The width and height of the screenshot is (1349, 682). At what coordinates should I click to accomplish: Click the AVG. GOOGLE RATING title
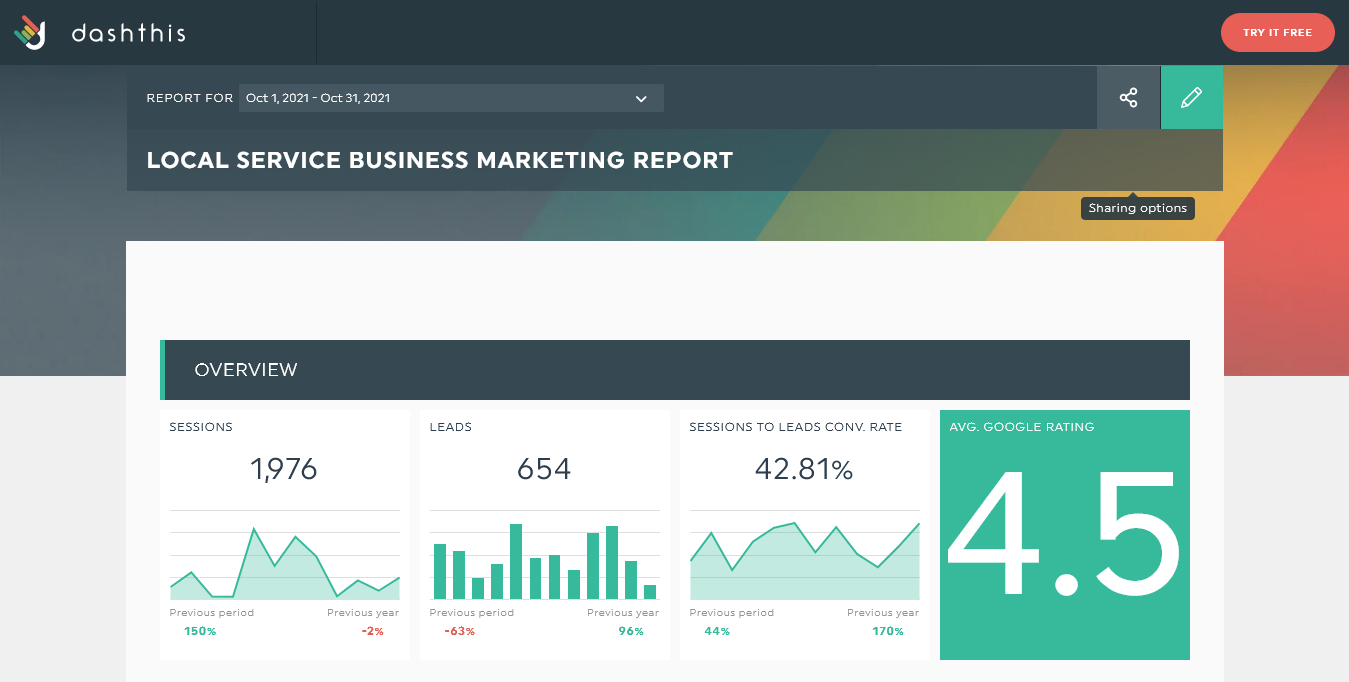(1022, 427)
